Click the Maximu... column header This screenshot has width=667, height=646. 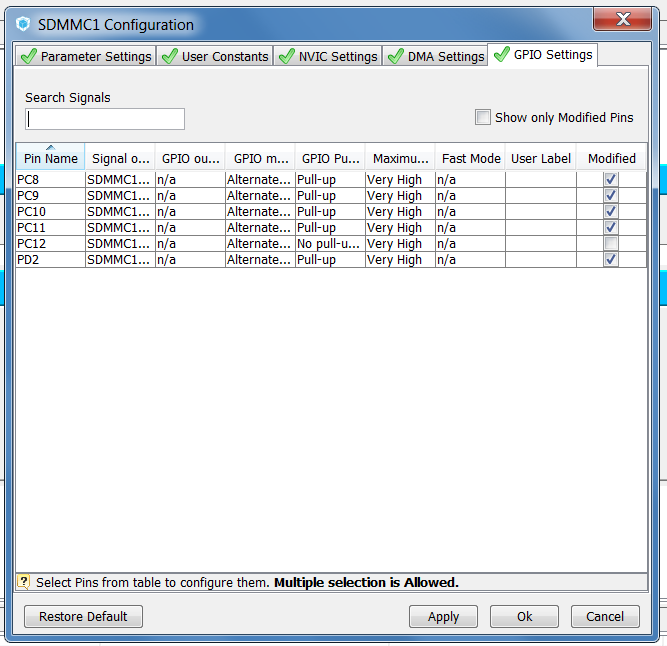(x=400, y=157)
